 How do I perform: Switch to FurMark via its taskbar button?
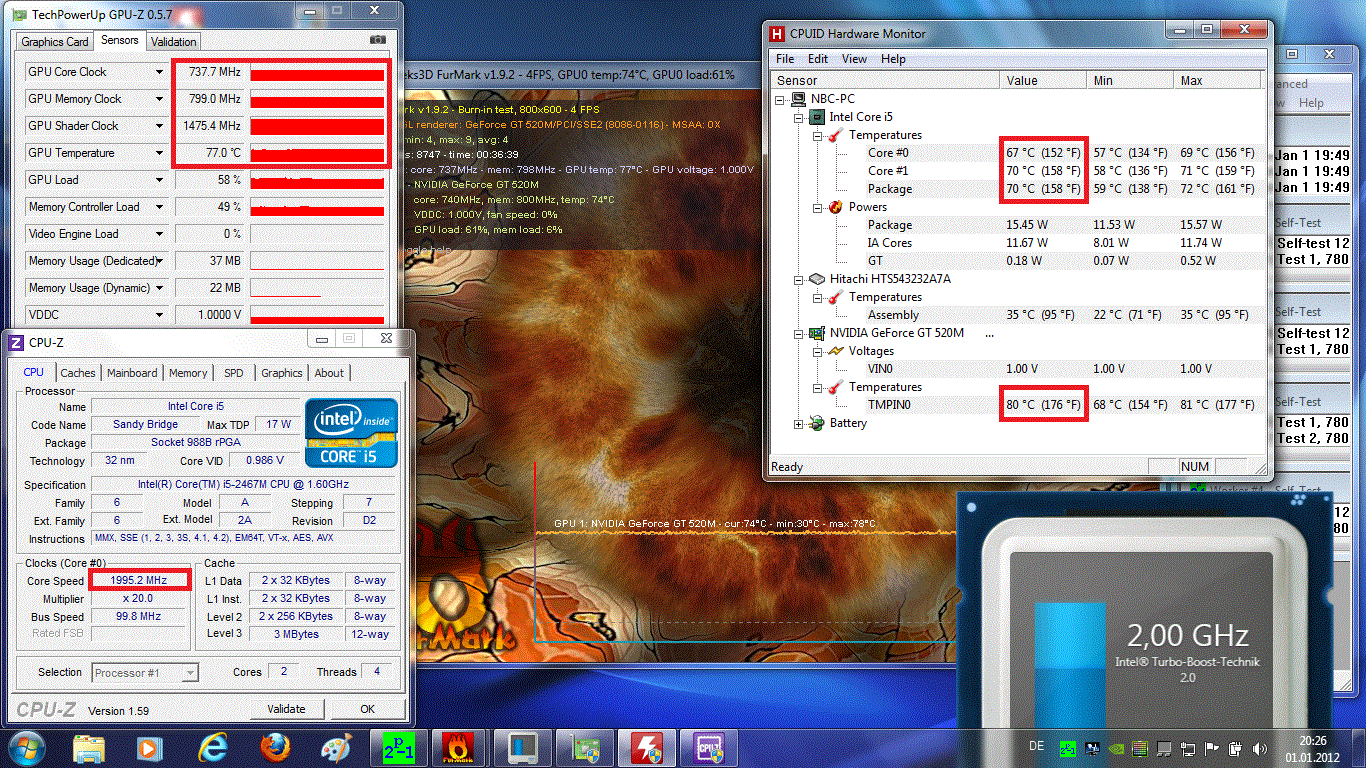click(x=460, y=748)
